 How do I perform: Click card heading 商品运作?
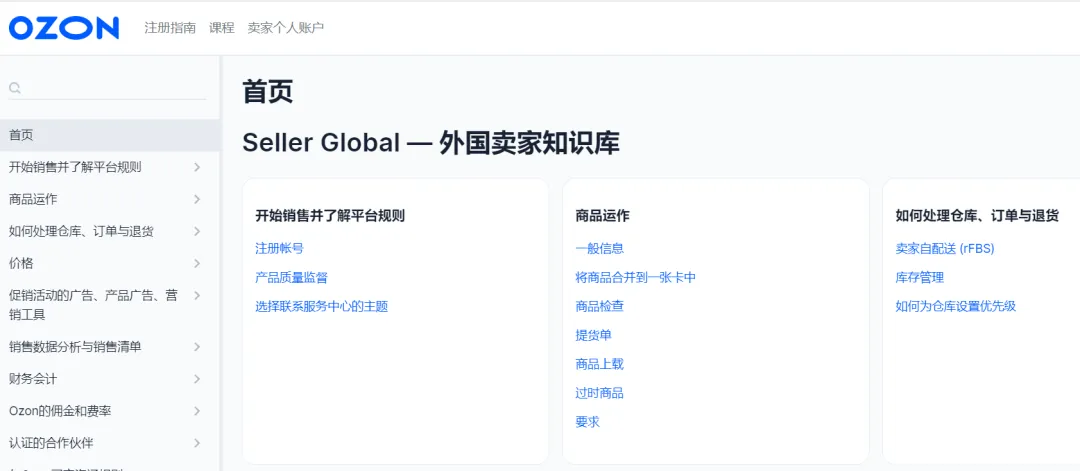(602, 216)
